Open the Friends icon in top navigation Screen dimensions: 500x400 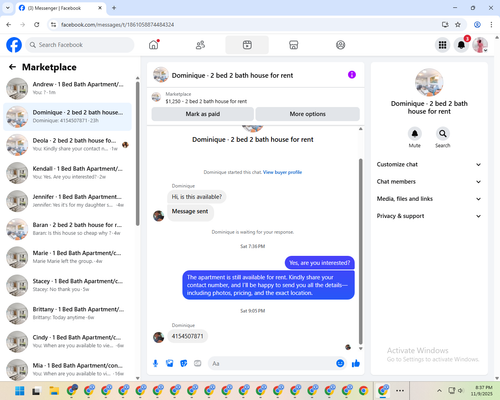200,45
